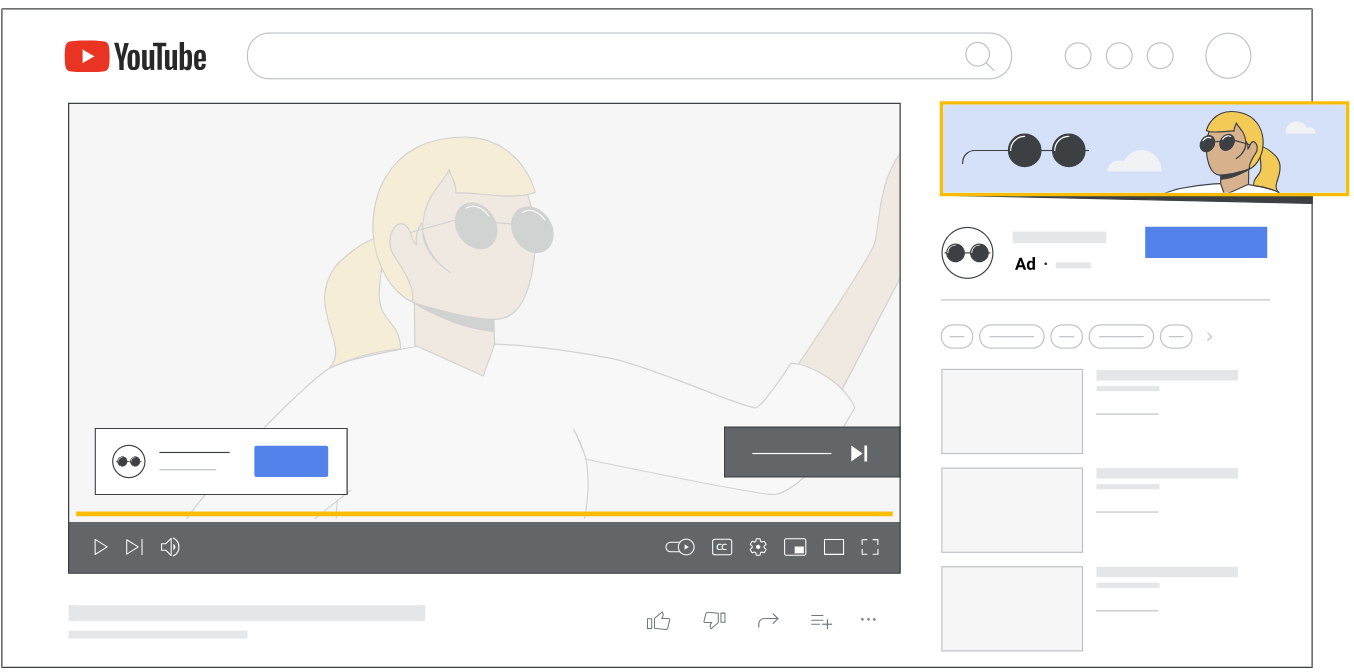This screenshot has height=672, width=1354.
Task: Like the video with thumbs up
Action: click(658, 621)
